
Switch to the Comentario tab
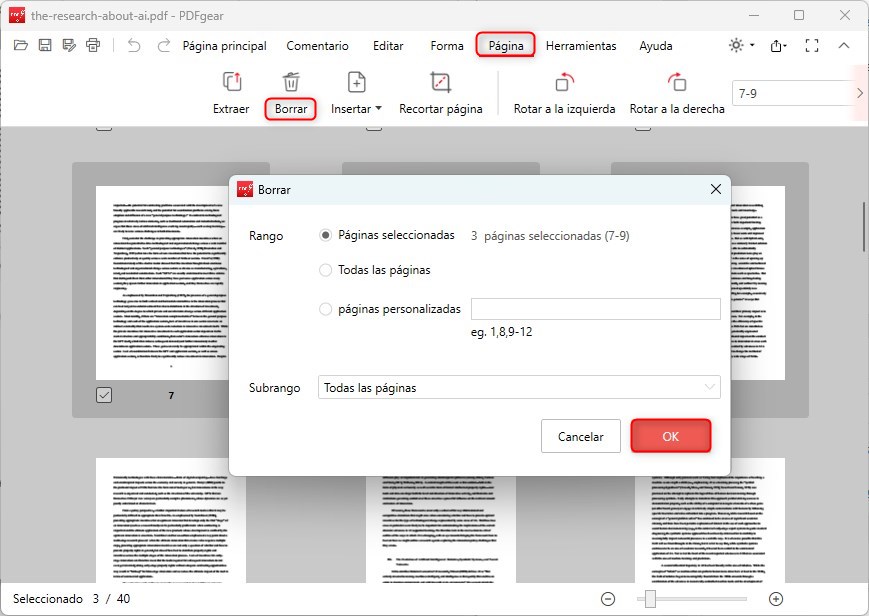(x=318, y=46)
